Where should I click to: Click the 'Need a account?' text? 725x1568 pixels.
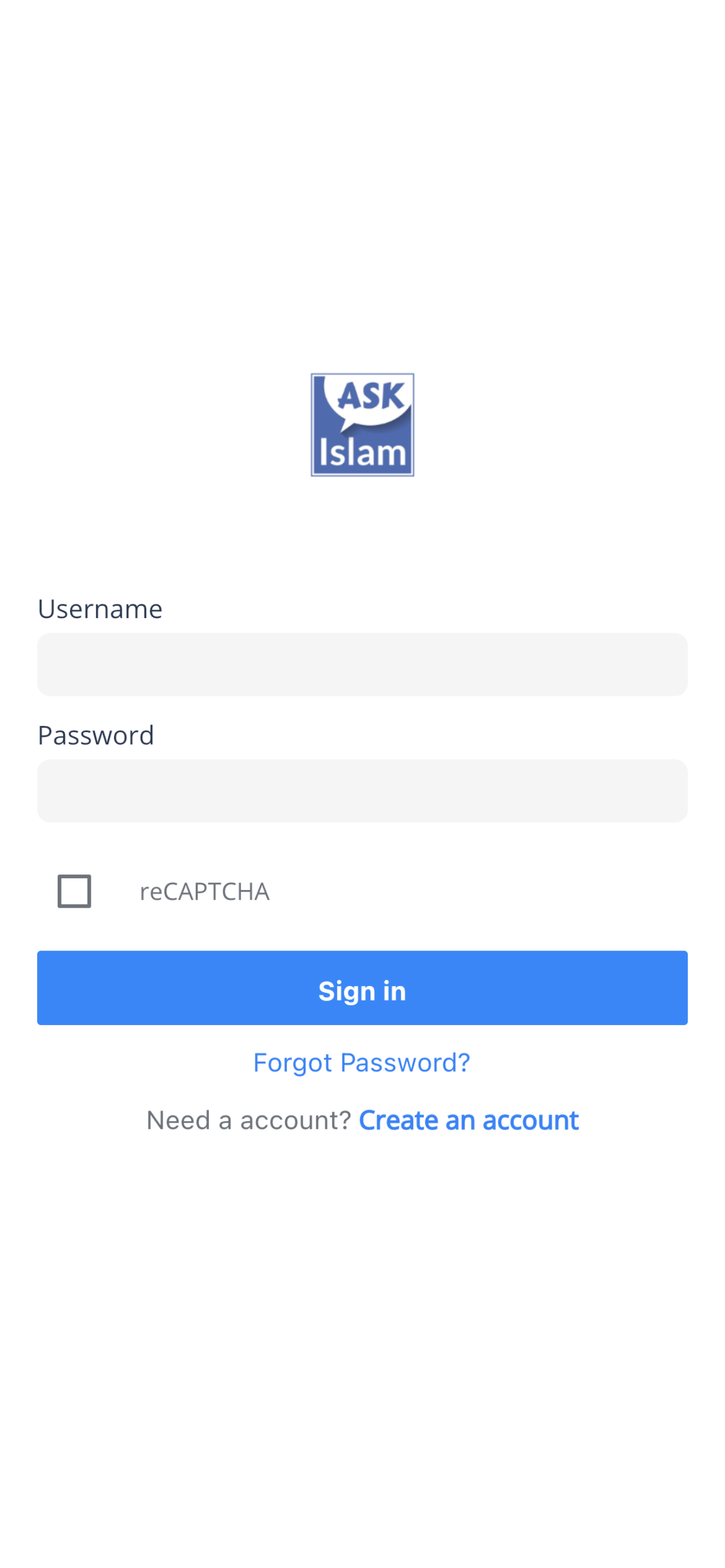point(249,1120)
